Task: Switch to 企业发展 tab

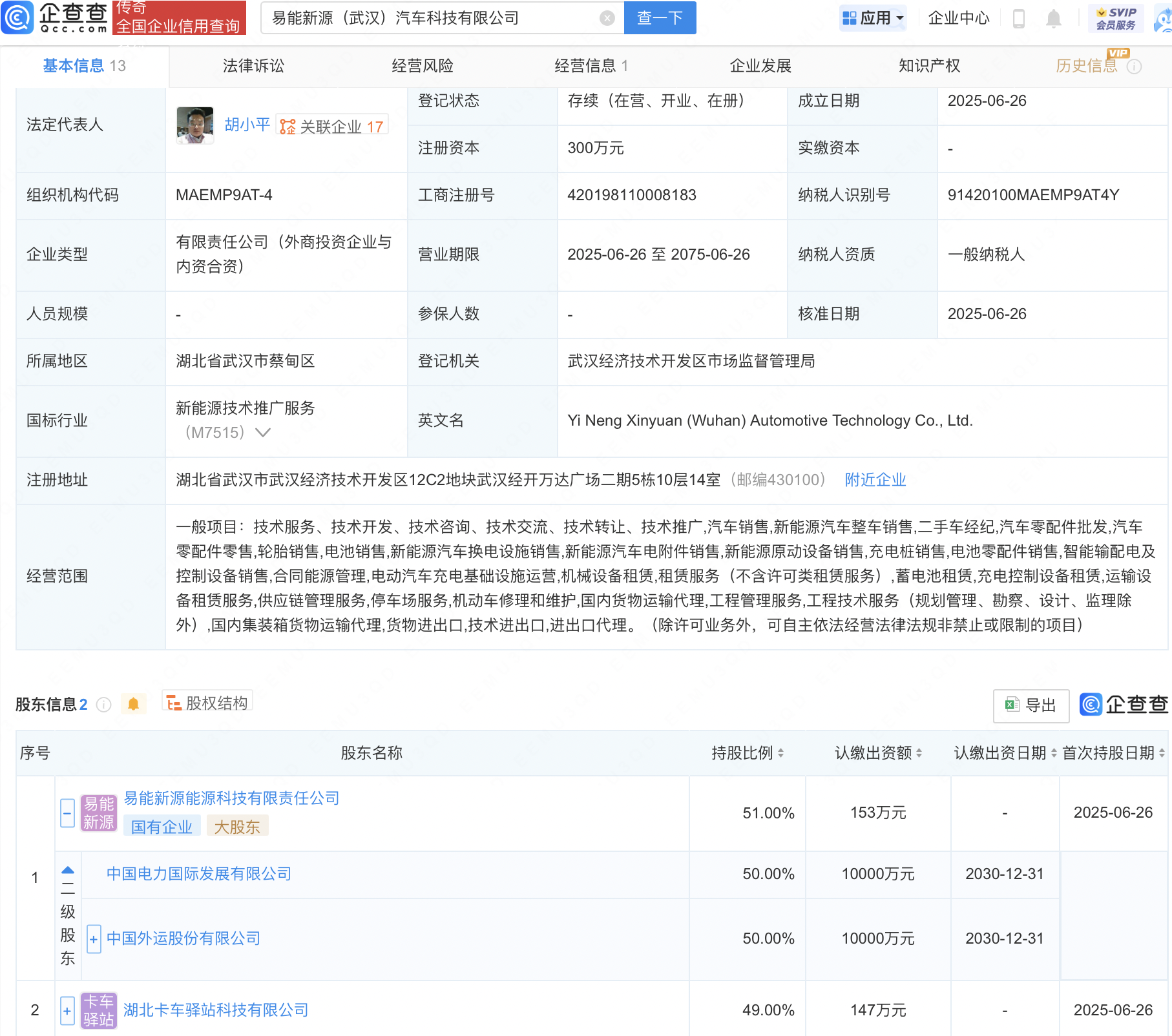Action: (x=760, y=66)
